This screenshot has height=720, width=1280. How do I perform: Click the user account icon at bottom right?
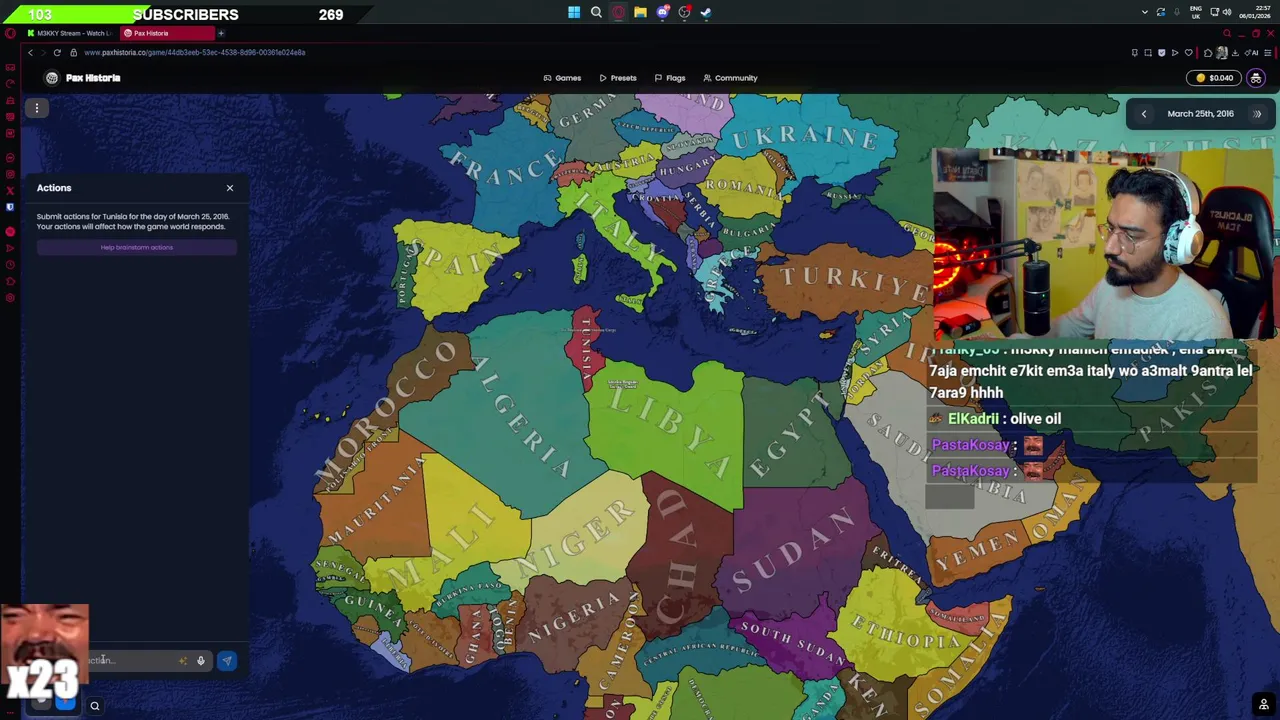point(1264,706)
